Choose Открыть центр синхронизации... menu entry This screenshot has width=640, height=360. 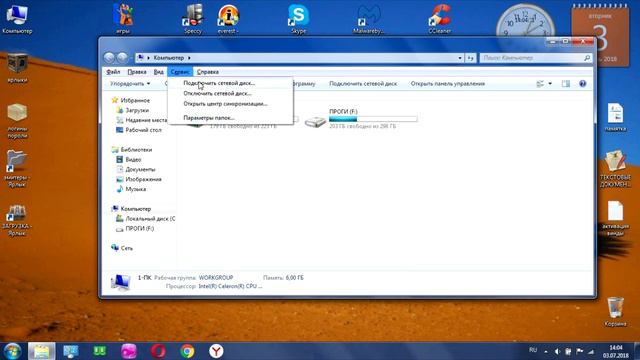tap(230, 104)
